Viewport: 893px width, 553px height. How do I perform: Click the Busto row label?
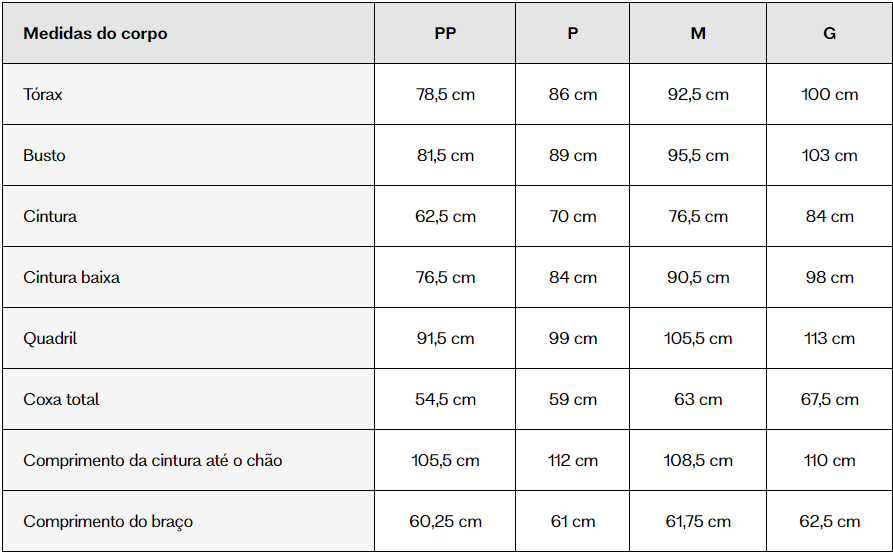pos(44,155)
